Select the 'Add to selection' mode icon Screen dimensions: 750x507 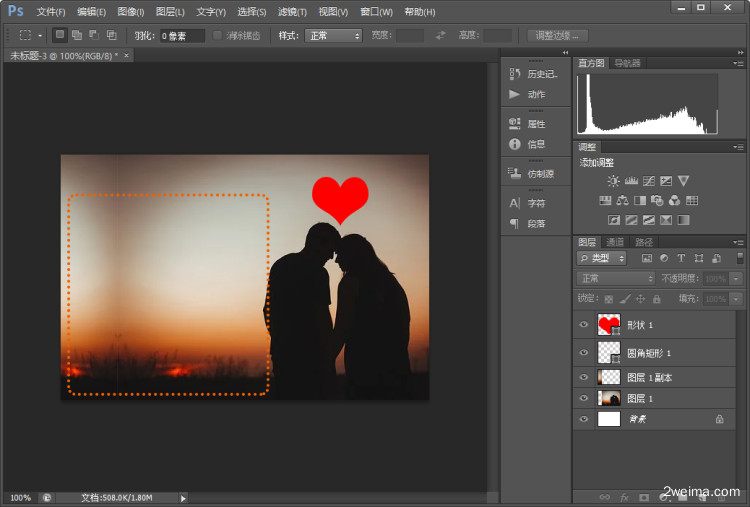click(x=76, y=35)
